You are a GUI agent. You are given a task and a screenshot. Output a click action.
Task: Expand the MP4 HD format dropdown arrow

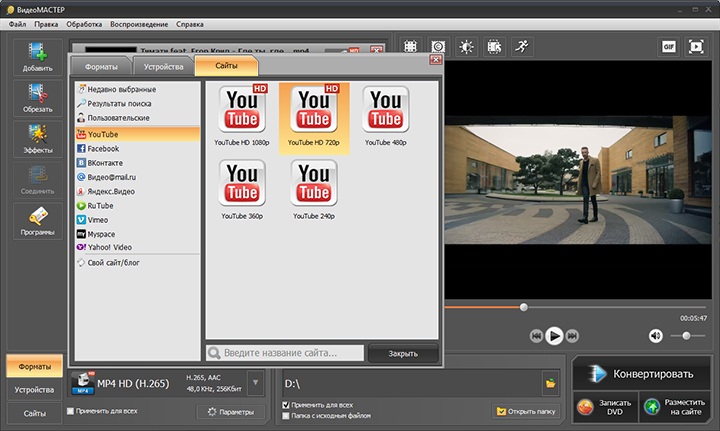tap(255, 383)
